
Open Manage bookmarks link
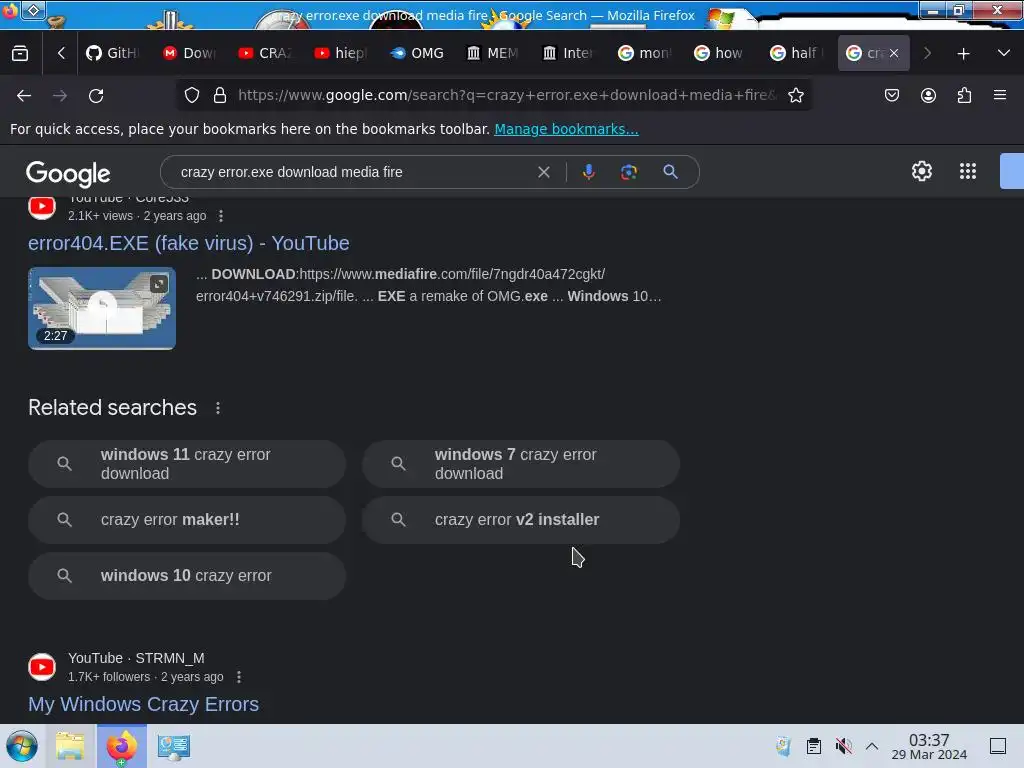tap(566, 129)
